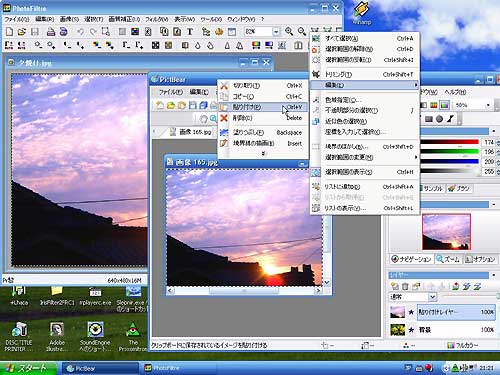Screen dimensions: 500x375
Task: Click the Sharpen triangle icon in PhotoFiltre
Action: coord(227,45)
